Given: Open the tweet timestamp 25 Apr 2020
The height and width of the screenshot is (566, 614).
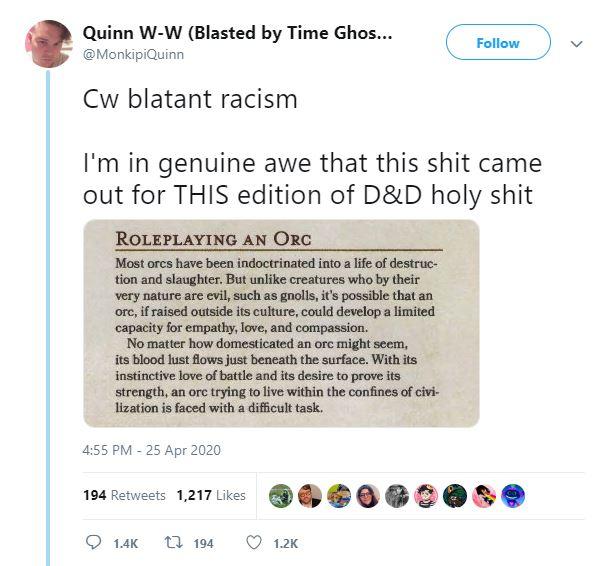Looking at the screenshot, I should click(x=152, y=450).
